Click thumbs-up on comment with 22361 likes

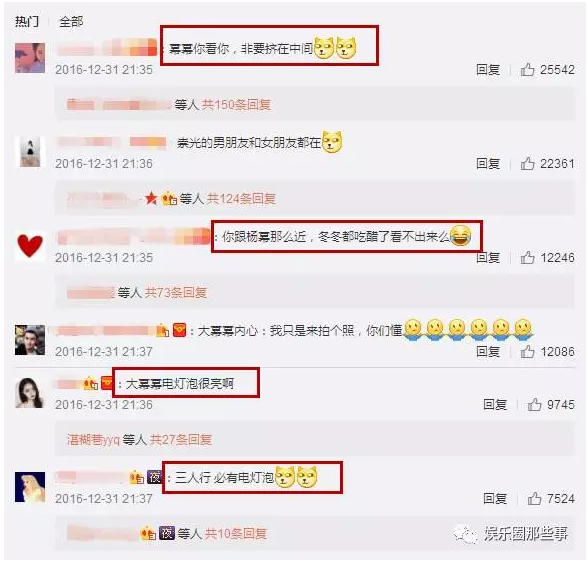click(x=527, y=164)
